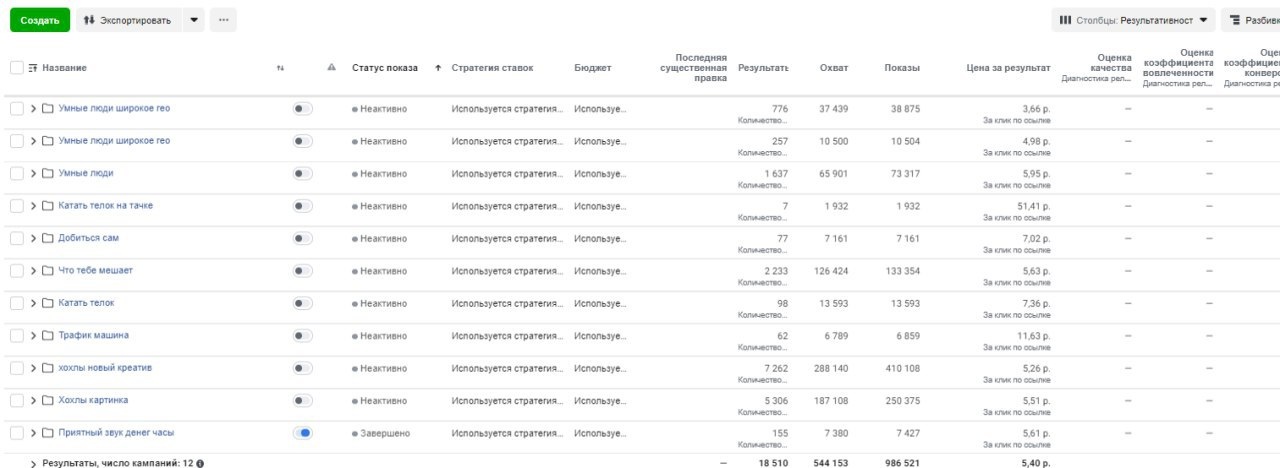1280x468 pixels.
Task: Select checkbox for Катать телок на тачке
Action: click(16, 206)
